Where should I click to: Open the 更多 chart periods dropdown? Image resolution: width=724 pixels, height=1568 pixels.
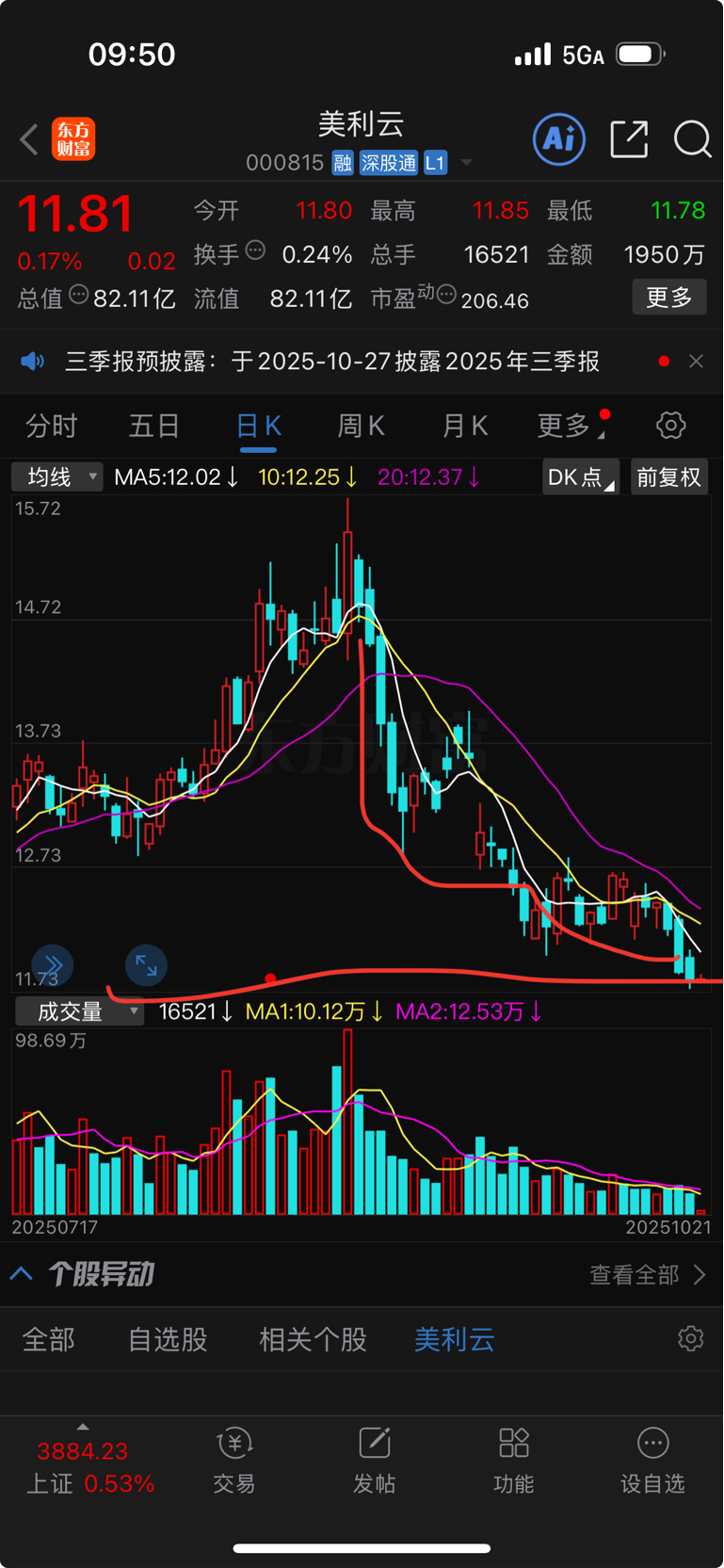(x=572, y=426)
